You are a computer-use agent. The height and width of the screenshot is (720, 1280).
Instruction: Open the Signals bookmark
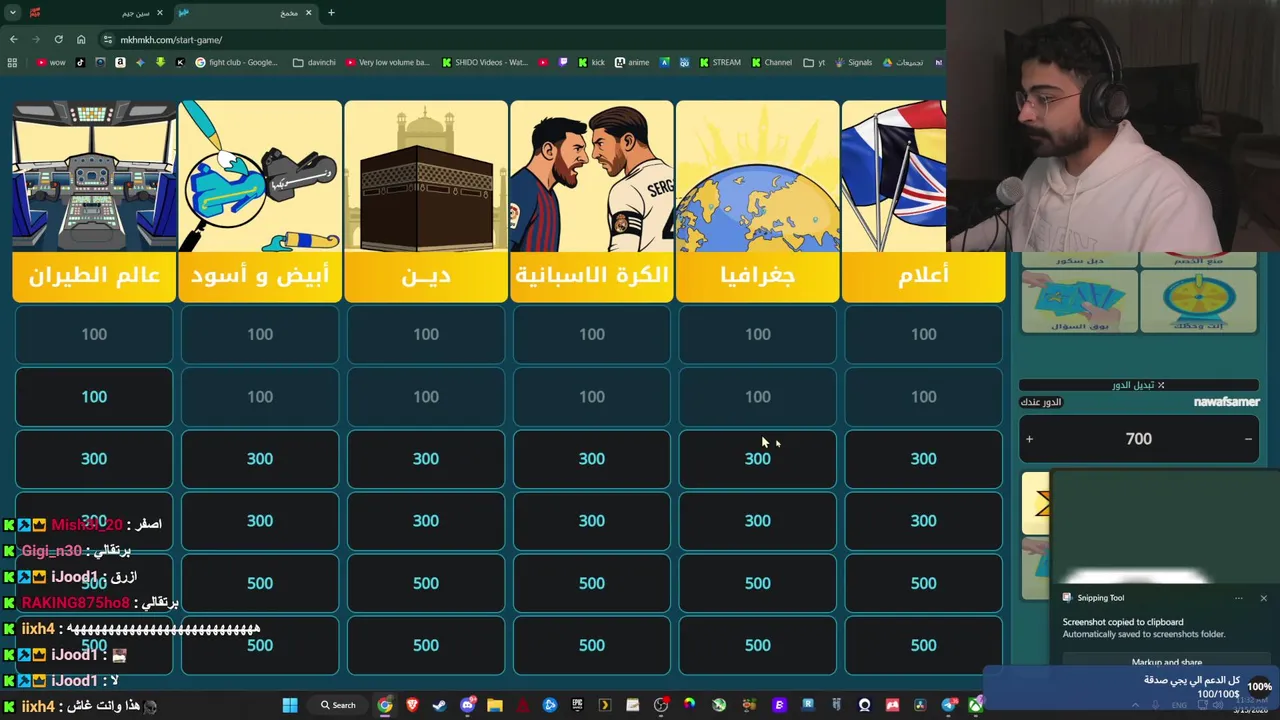pos(853,62)
